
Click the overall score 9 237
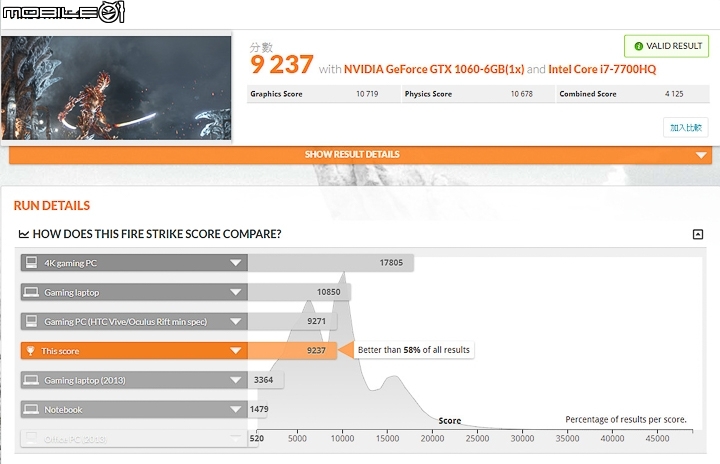(x=281, y=64)
